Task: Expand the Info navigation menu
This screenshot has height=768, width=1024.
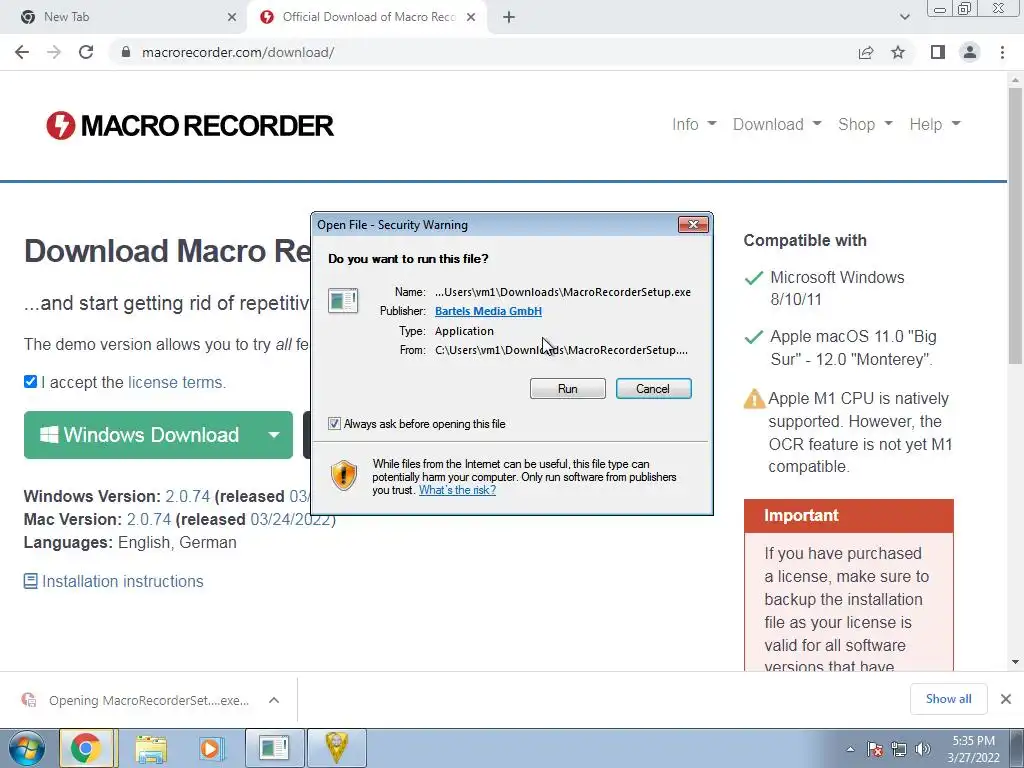Action: (694, 124)
